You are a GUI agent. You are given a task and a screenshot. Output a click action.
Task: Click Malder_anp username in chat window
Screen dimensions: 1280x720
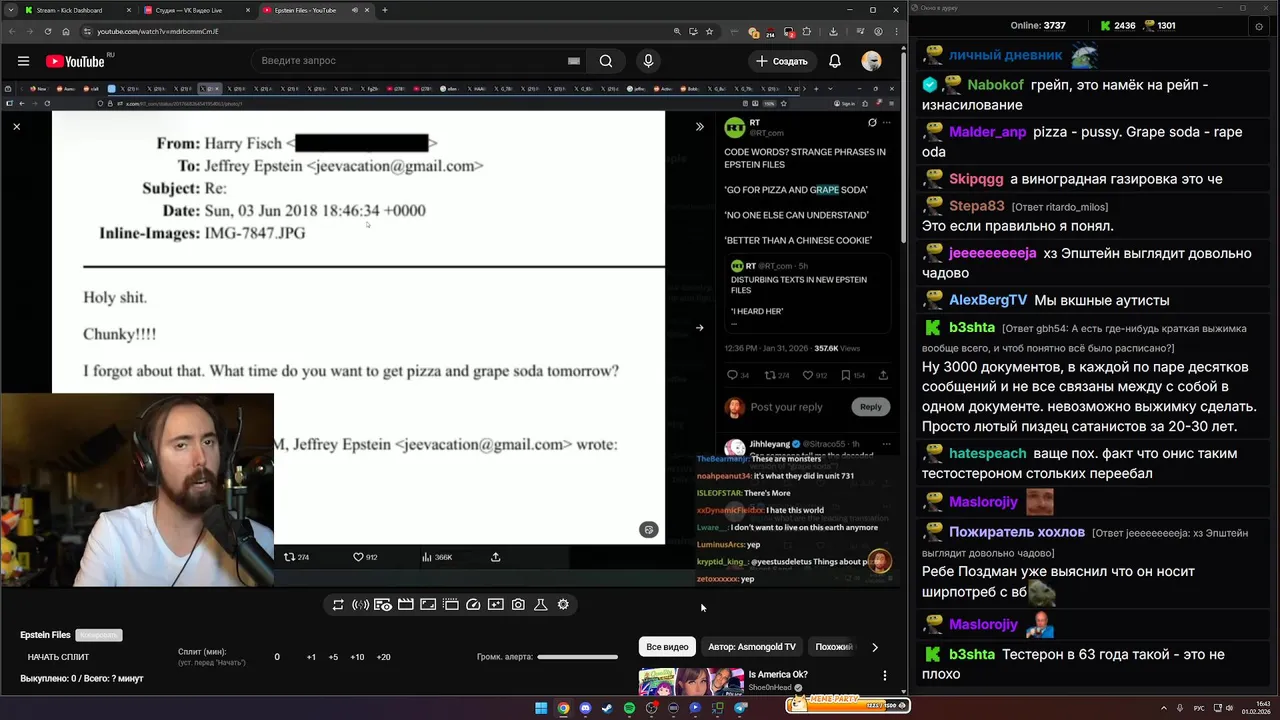pyautogui.click(x=987, y=132)
